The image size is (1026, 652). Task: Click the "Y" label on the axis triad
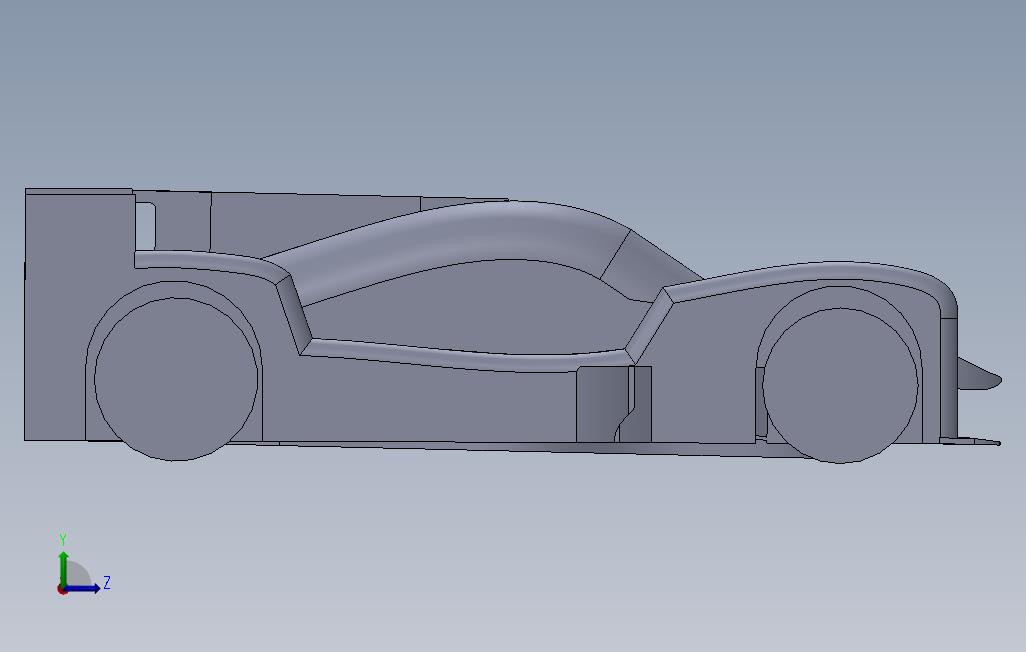click(63, 539)
